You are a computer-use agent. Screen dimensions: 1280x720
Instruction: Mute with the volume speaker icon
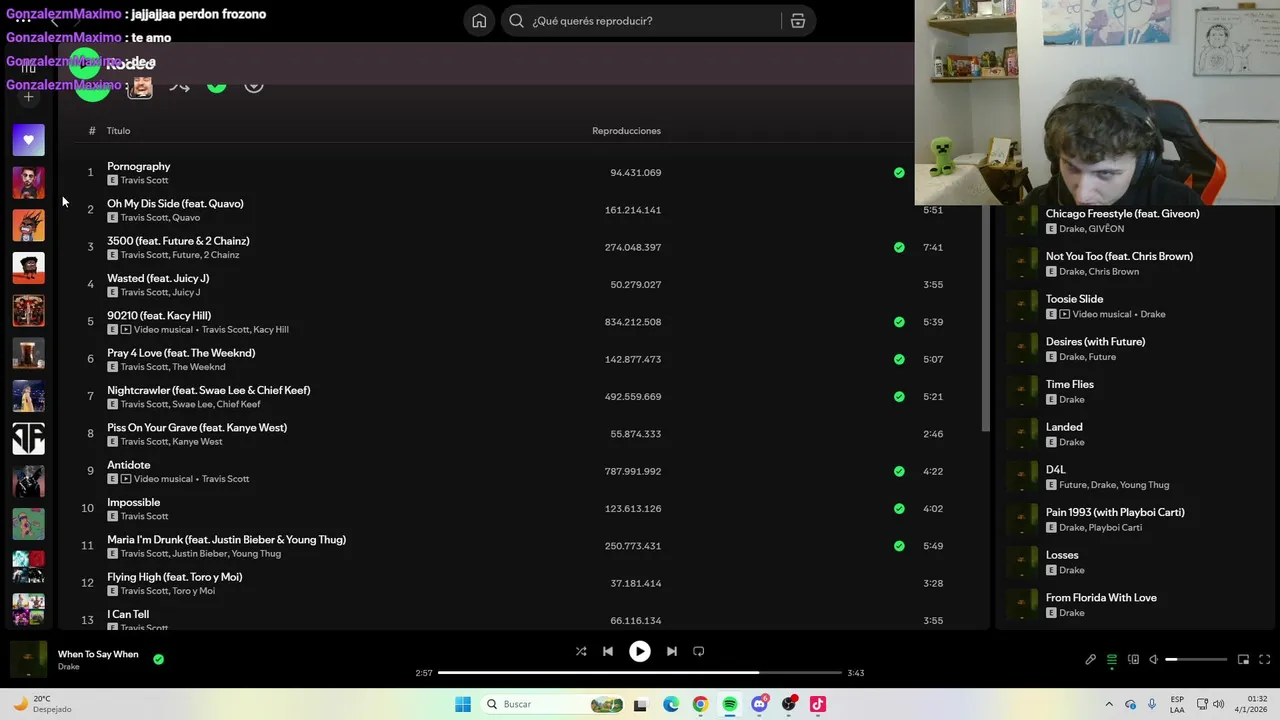coord(1153,660)
